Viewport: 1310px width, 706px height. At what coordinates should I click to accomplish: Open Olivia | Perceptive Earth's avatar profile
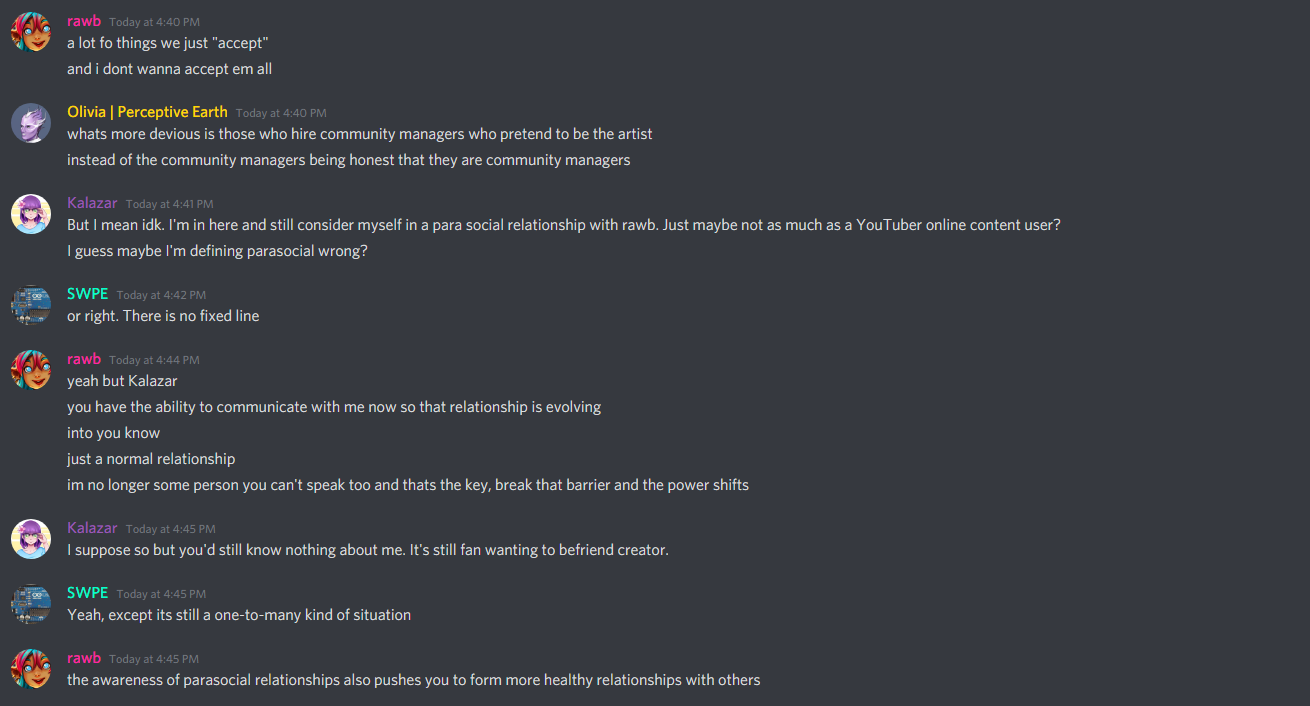pos(31,123)
